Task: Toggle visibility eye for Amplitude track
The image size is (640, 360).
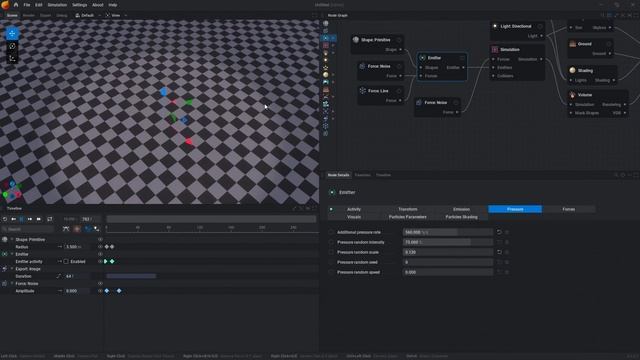Action: (100, 291)
